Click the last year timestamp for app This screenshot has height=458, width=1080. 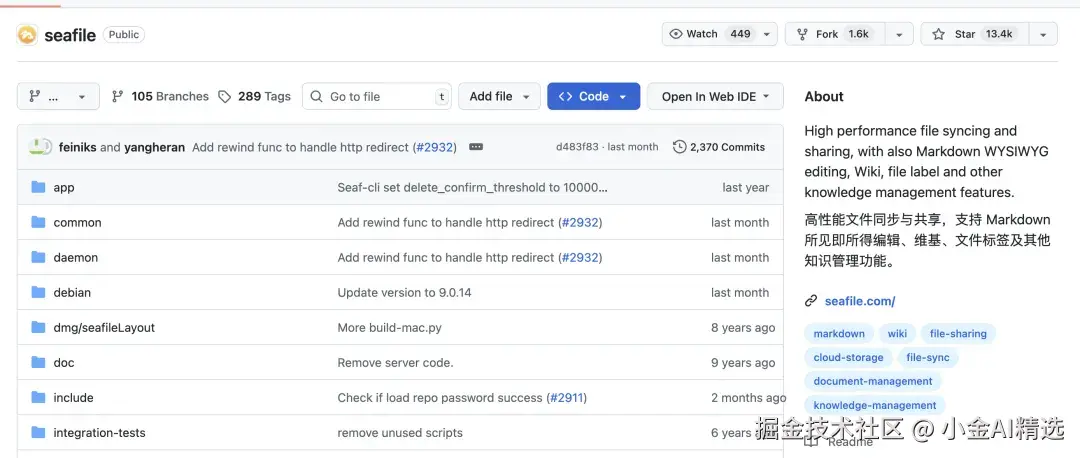(x=745, y=187)
